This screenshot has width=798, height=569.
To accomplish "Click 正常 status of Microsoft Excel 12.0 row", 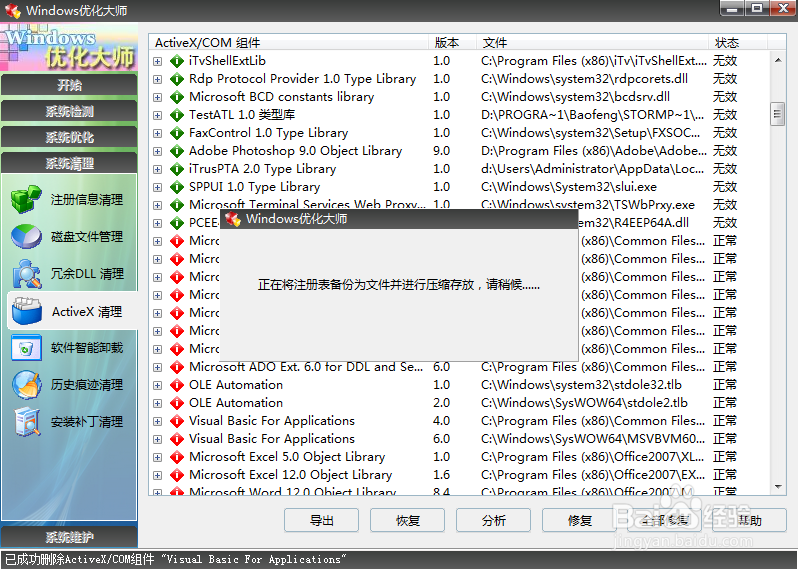I will tap(725, 474).
